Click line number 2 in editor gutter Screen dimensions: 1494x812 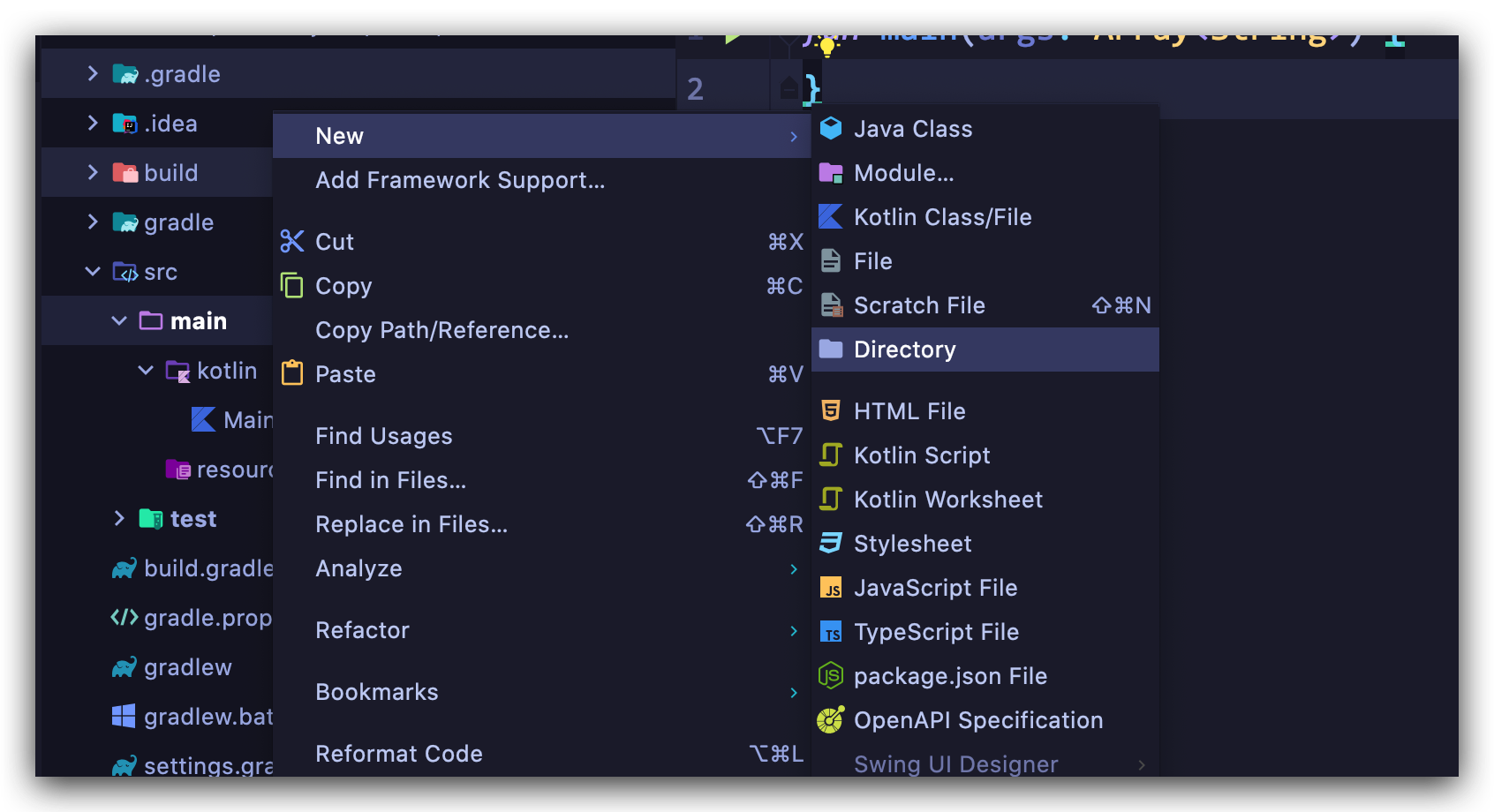click(x=695, y=89)
